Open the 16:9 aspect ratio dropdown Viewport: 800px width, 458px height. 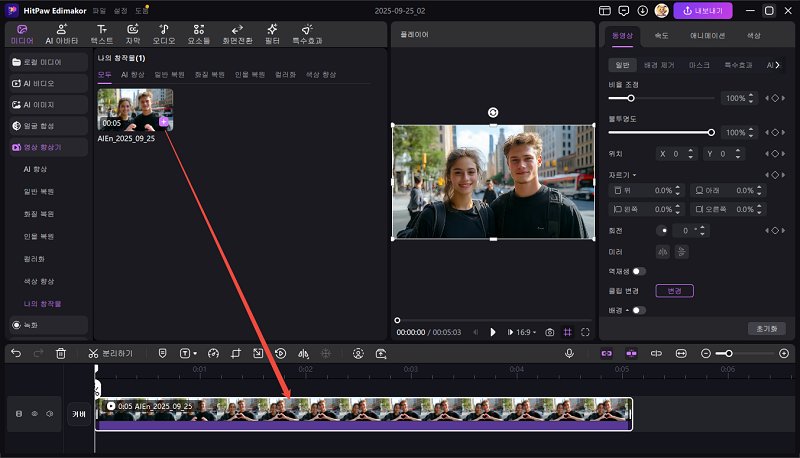(524, 332)
